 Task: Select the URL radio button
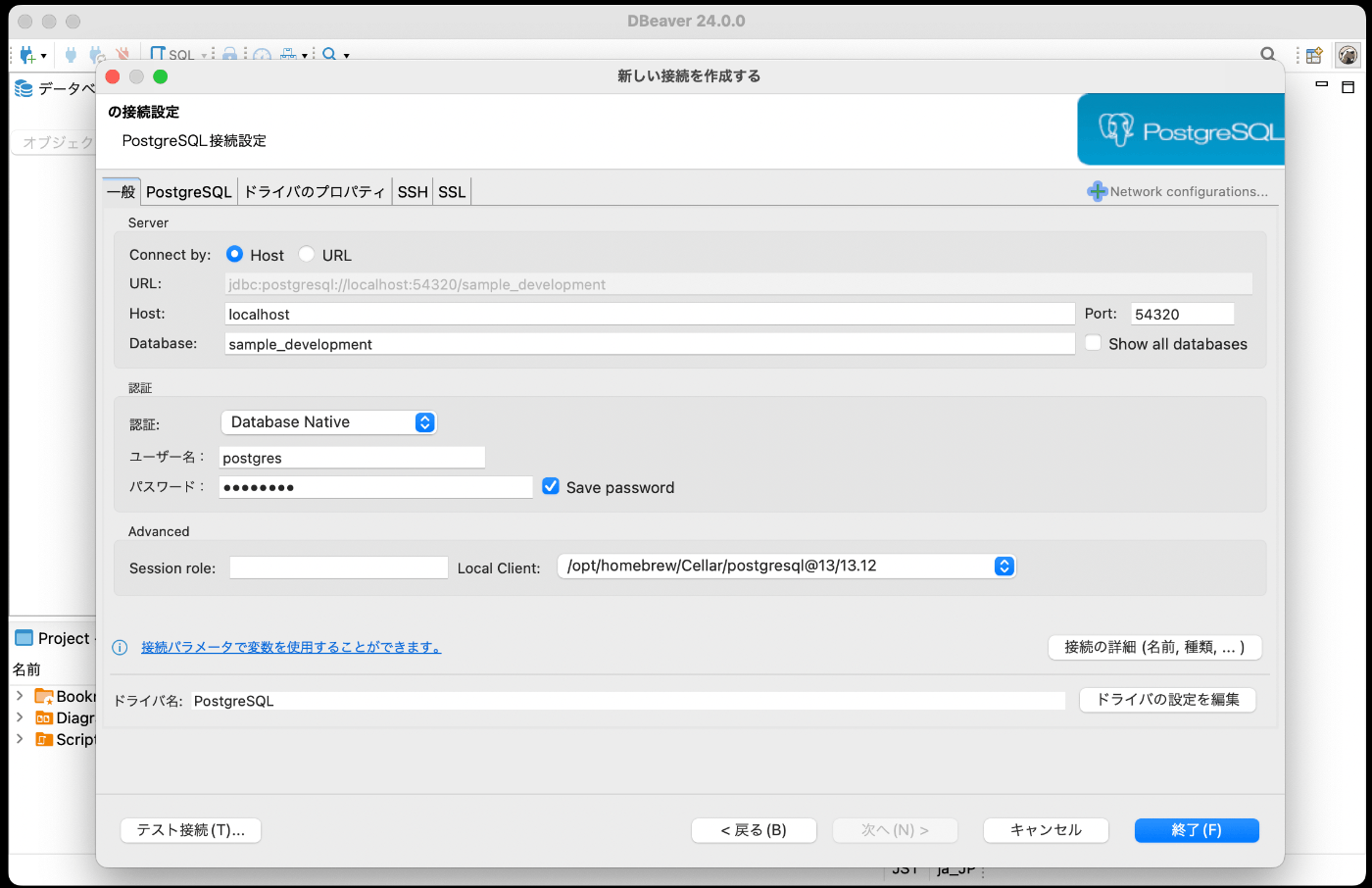click(x=307, y=254)
